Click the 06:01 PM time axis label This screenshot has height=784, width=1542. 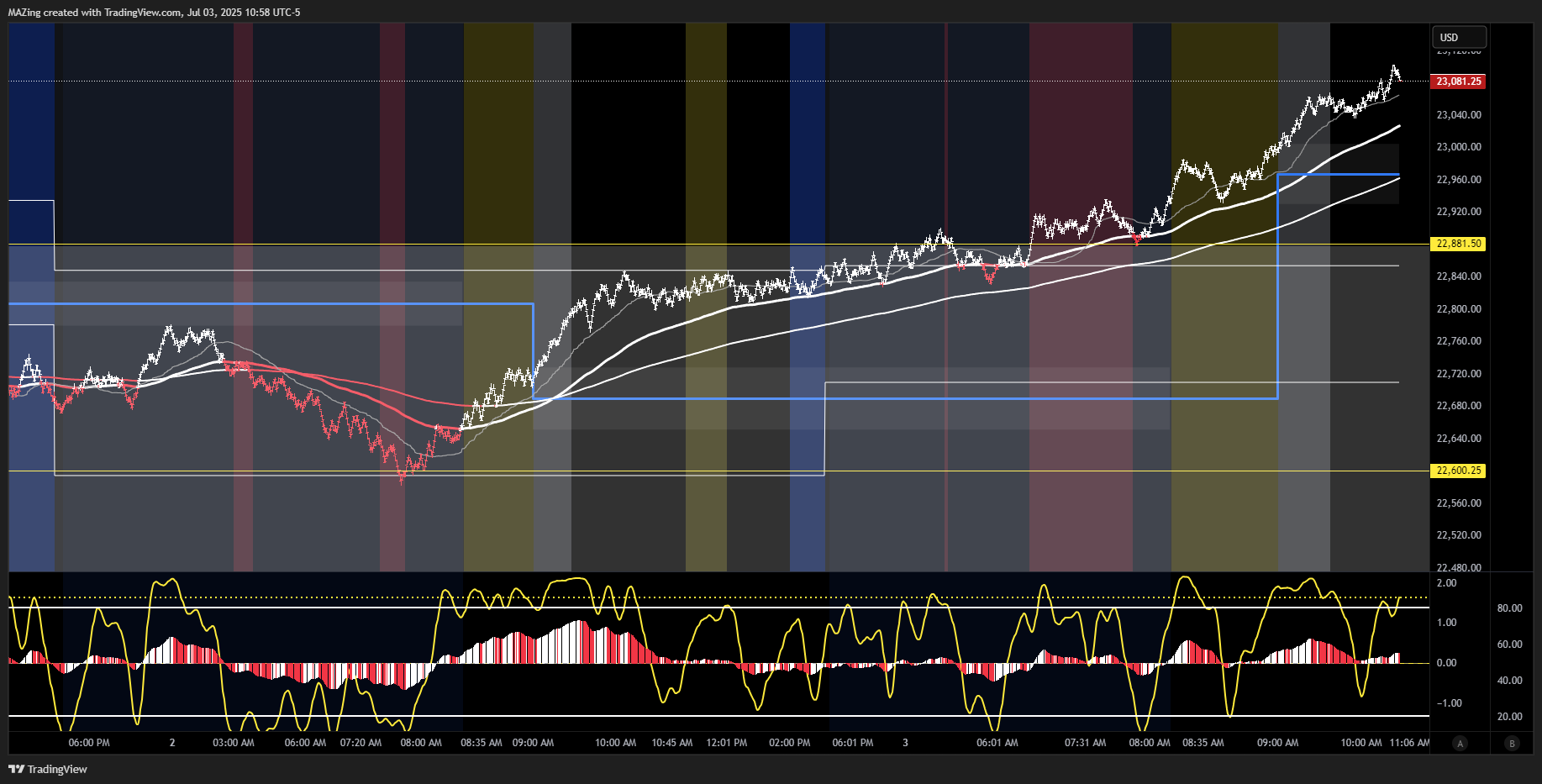853,743
